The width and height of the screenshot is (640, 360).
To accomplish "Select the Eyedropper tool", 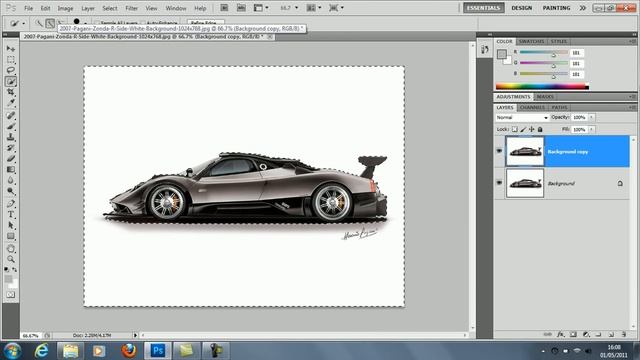I will (11, 102).
